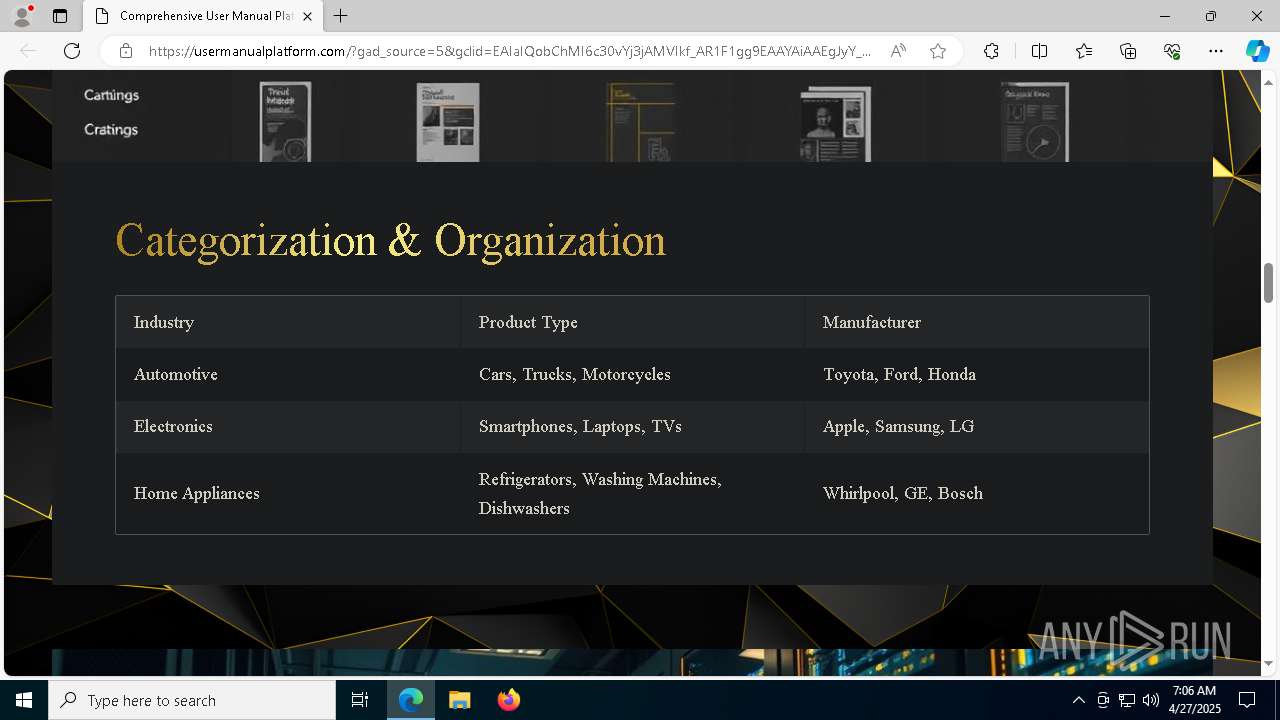This screenshot has width=1280, height=720.
Task: Open the yellow-outlined manual thumbnail
Action: [x=640, y=121]
